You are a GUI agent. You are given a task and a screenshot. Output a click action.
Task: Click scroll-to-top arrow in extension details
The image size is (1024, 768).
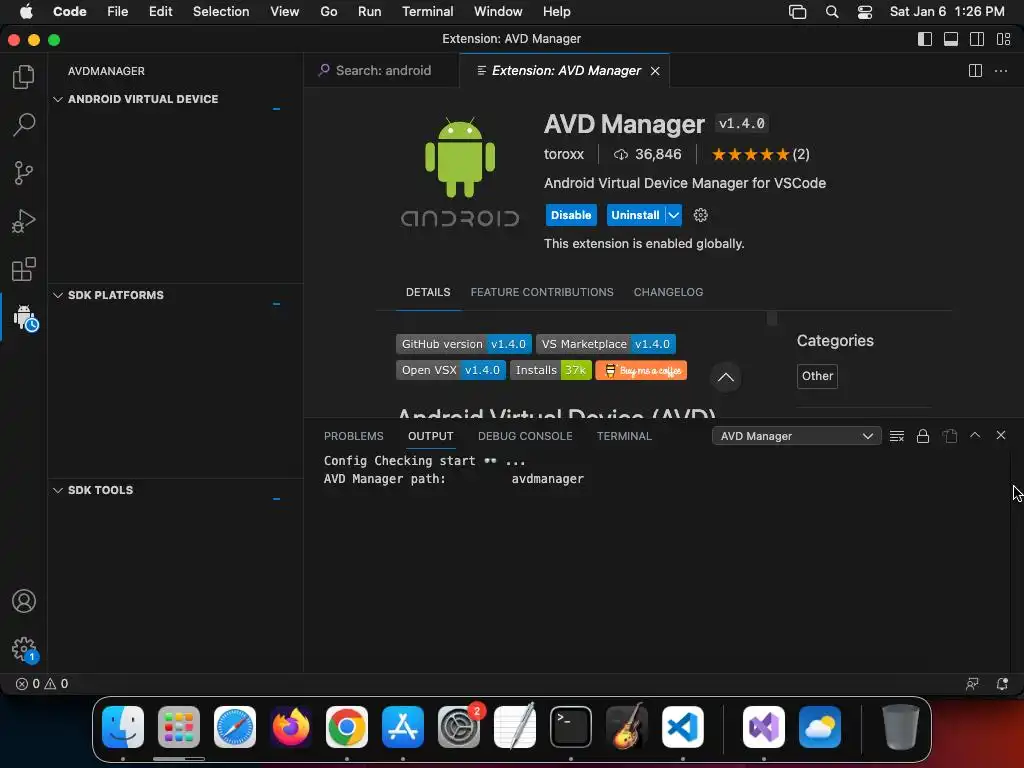726,377
